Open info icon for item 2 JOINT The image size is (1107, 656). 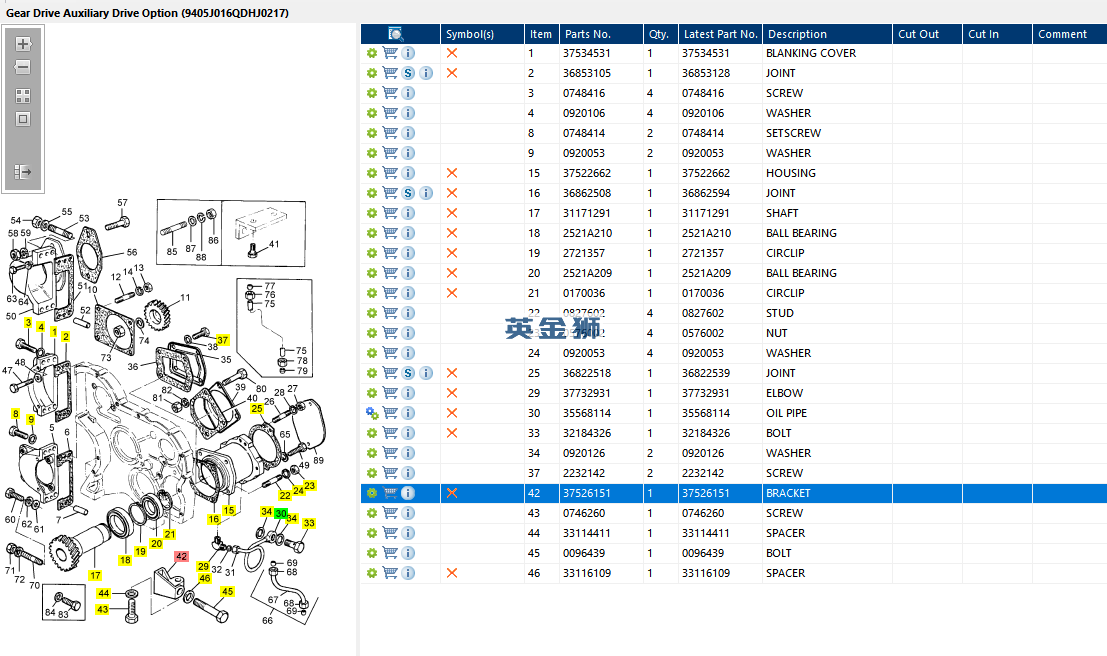point(426,73)
